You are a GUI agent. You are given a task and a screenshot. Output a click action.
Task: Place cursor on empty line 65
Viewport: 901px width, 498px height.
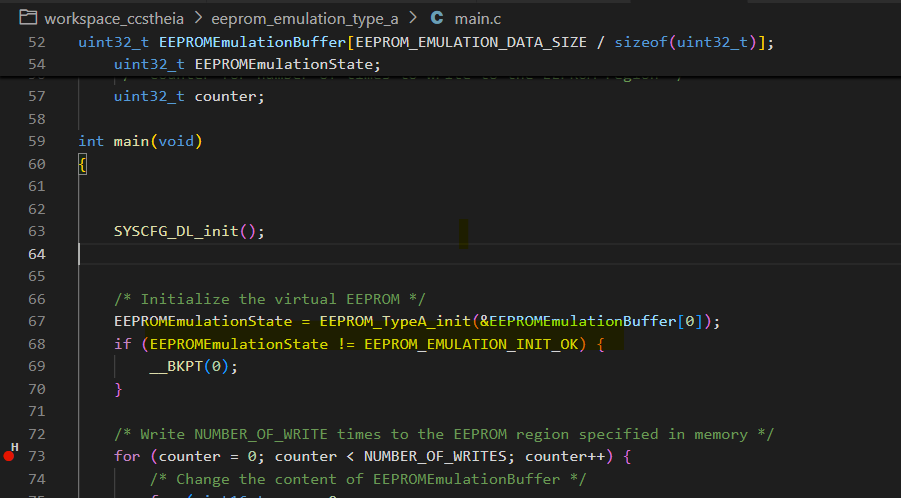coord(460,276)
